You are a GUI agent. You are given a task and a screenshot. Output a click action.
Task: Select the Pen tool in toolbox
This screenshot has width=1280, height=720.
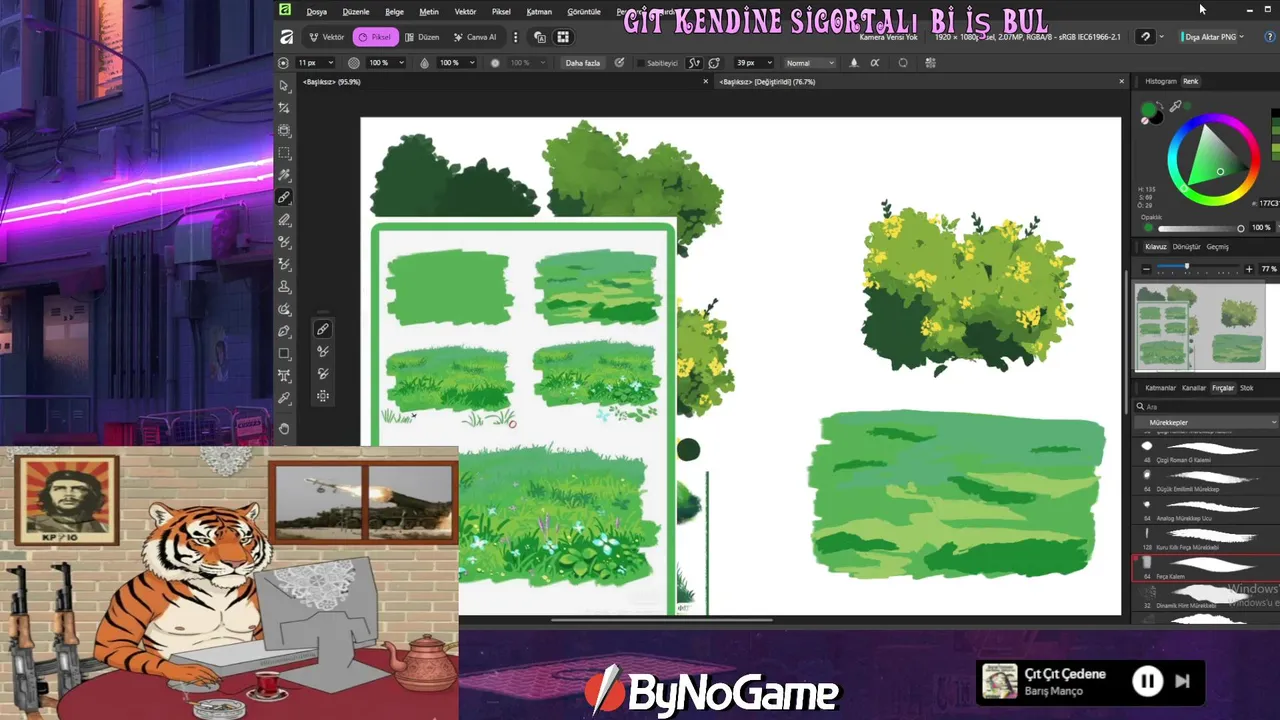coord(285,331)
